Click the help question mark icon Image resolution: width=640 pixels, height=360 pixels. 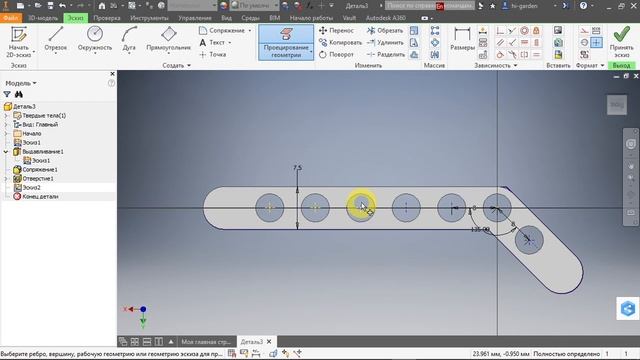pyautogui.click(x=583, y=6)
